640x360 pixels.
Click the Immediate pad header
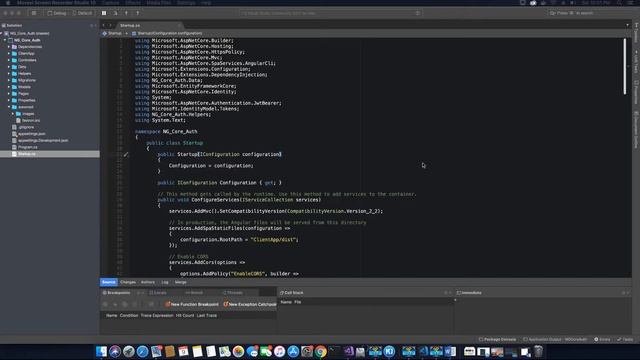click(x=469, y=293)
